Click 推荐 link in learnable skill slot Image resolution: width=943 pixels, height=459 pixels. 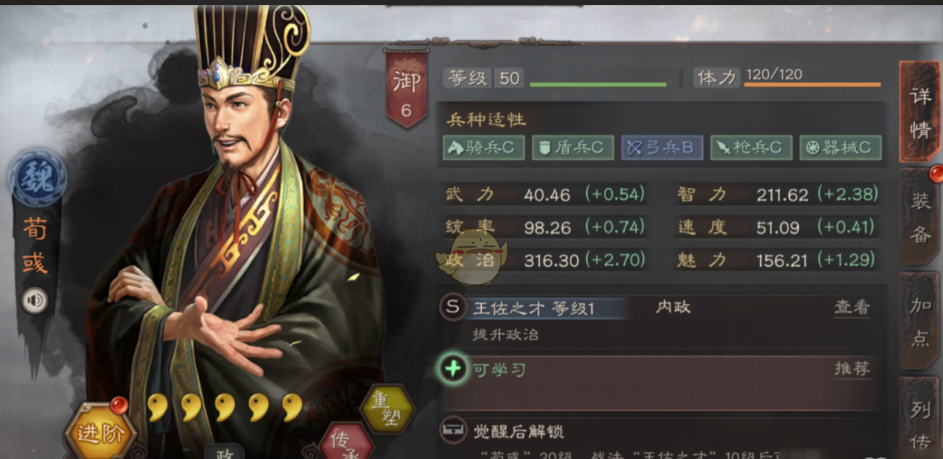[x=852, y=368]
